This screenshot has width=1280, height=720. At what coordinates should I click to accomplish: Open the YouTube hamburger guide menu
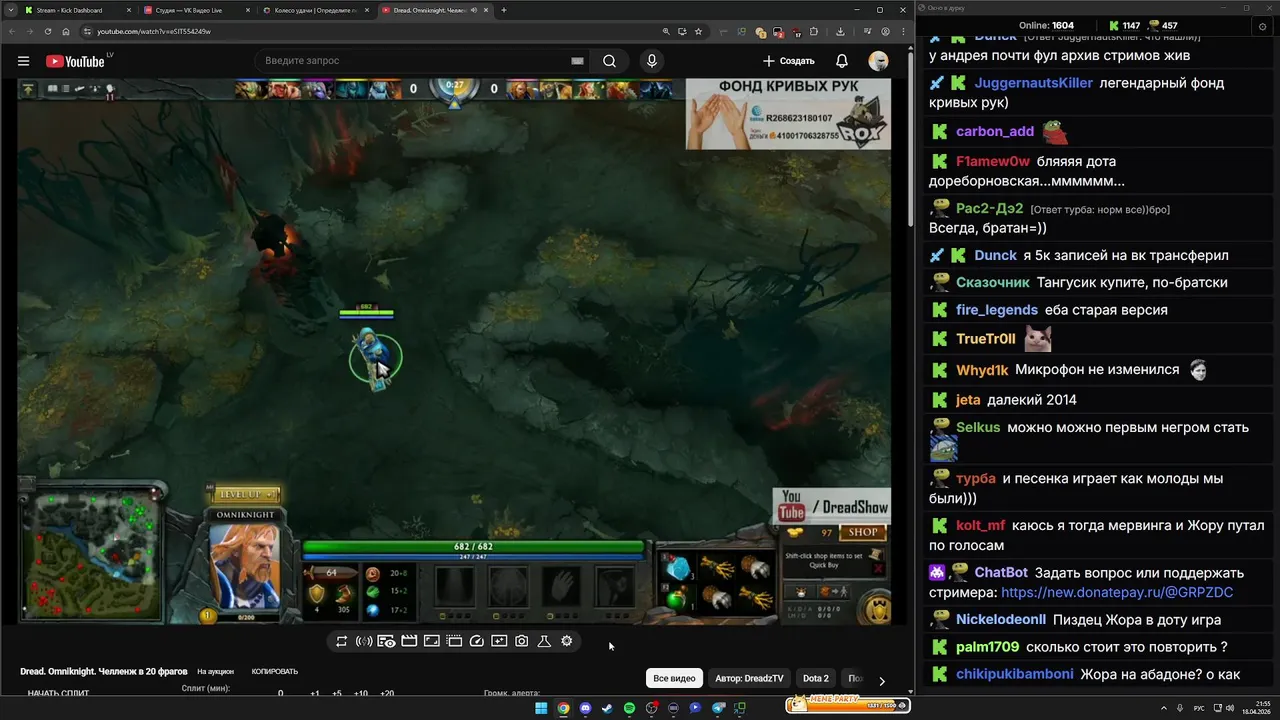coord(23,61)
